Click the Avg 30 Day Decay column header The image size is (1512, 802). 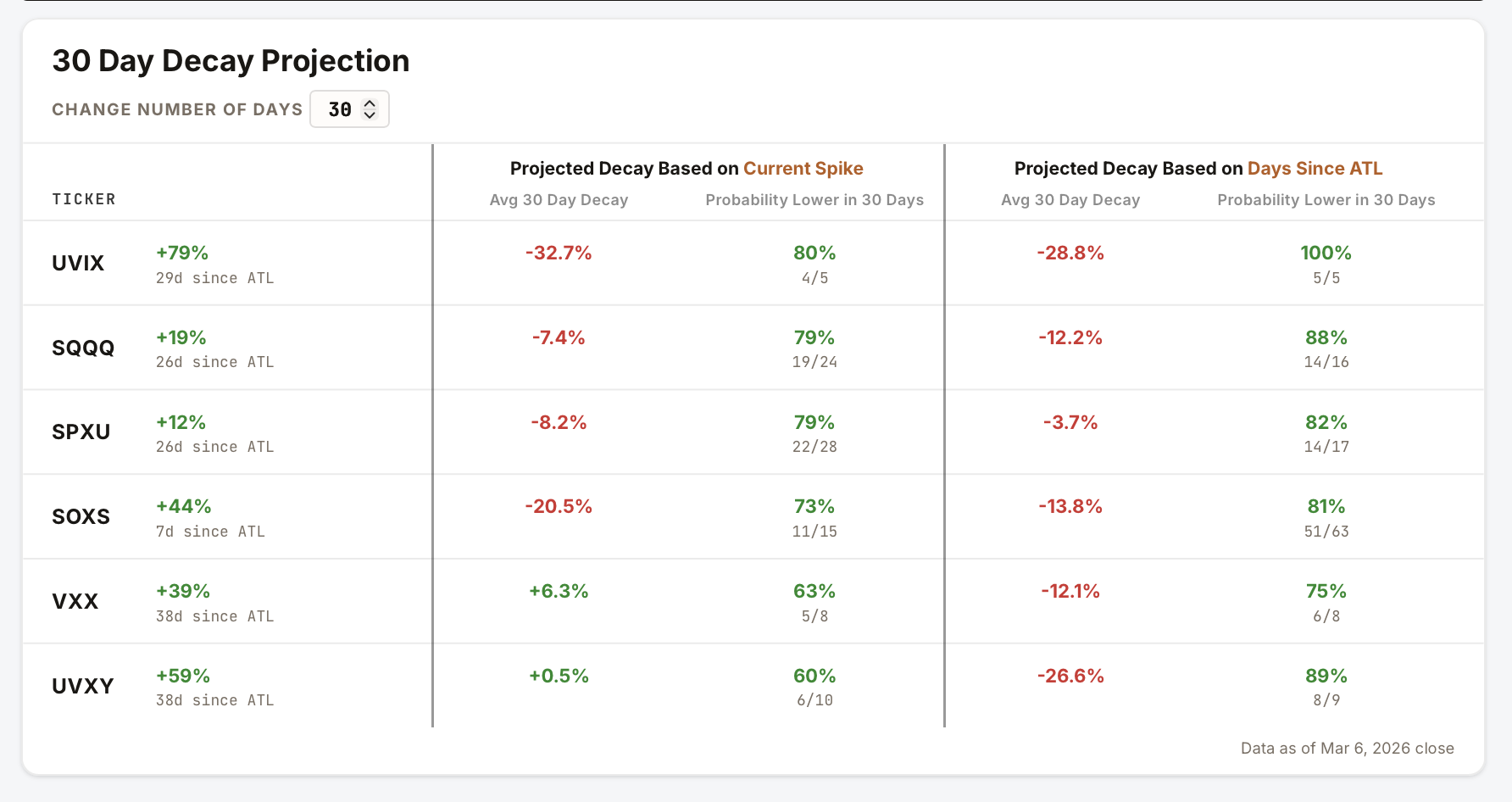[559, 200]
